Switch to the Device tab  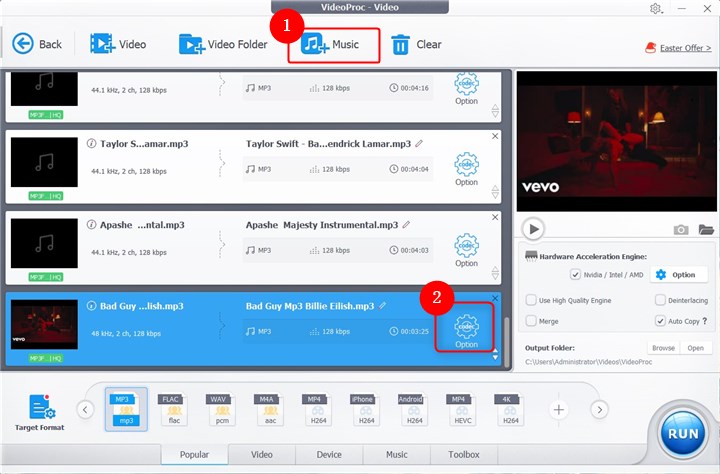tap(329, 454)
